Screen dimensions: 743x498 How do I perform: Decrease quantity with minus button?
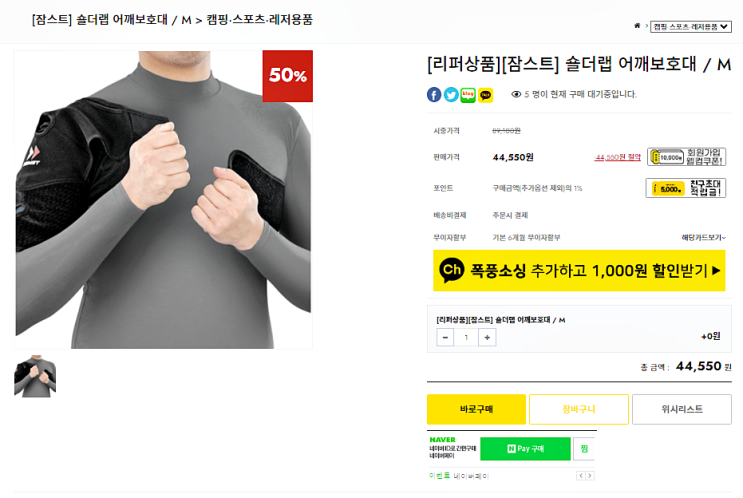(x=445, y=337)
